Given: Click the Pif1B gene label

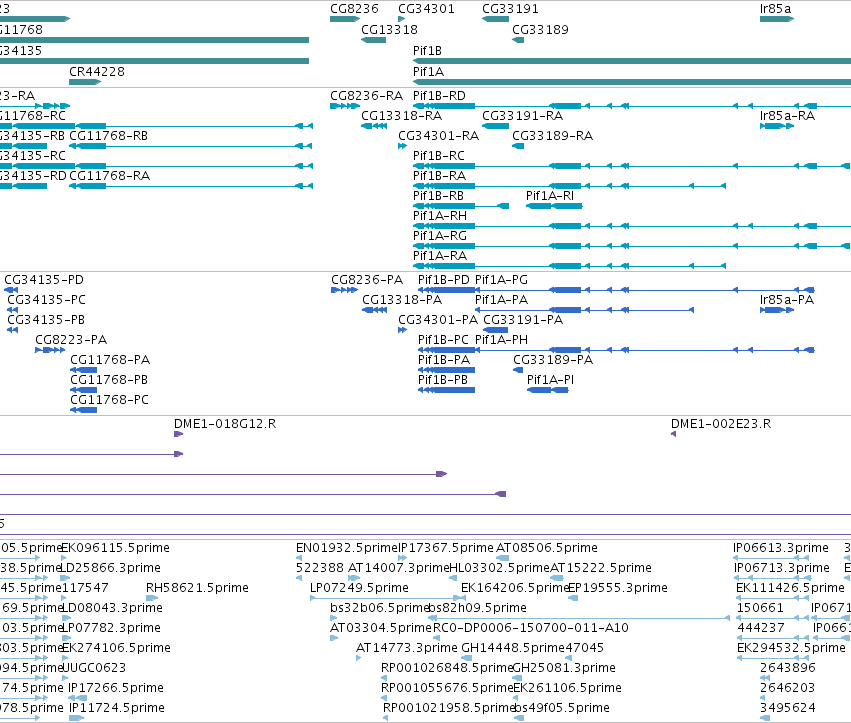Looking at the screenshot, I should [x=427, y=50].
